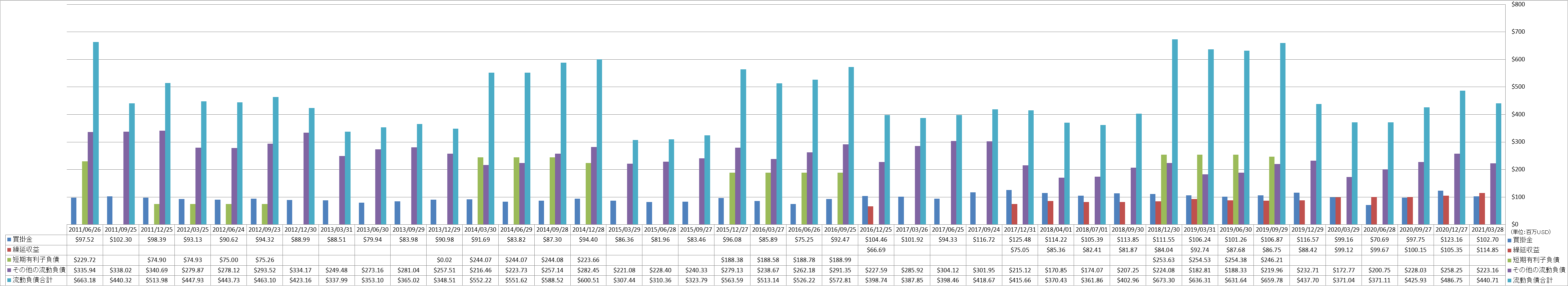1568x286 pixels.
Task: Click the 2011/09/25 date label
Action: [120, 229]
